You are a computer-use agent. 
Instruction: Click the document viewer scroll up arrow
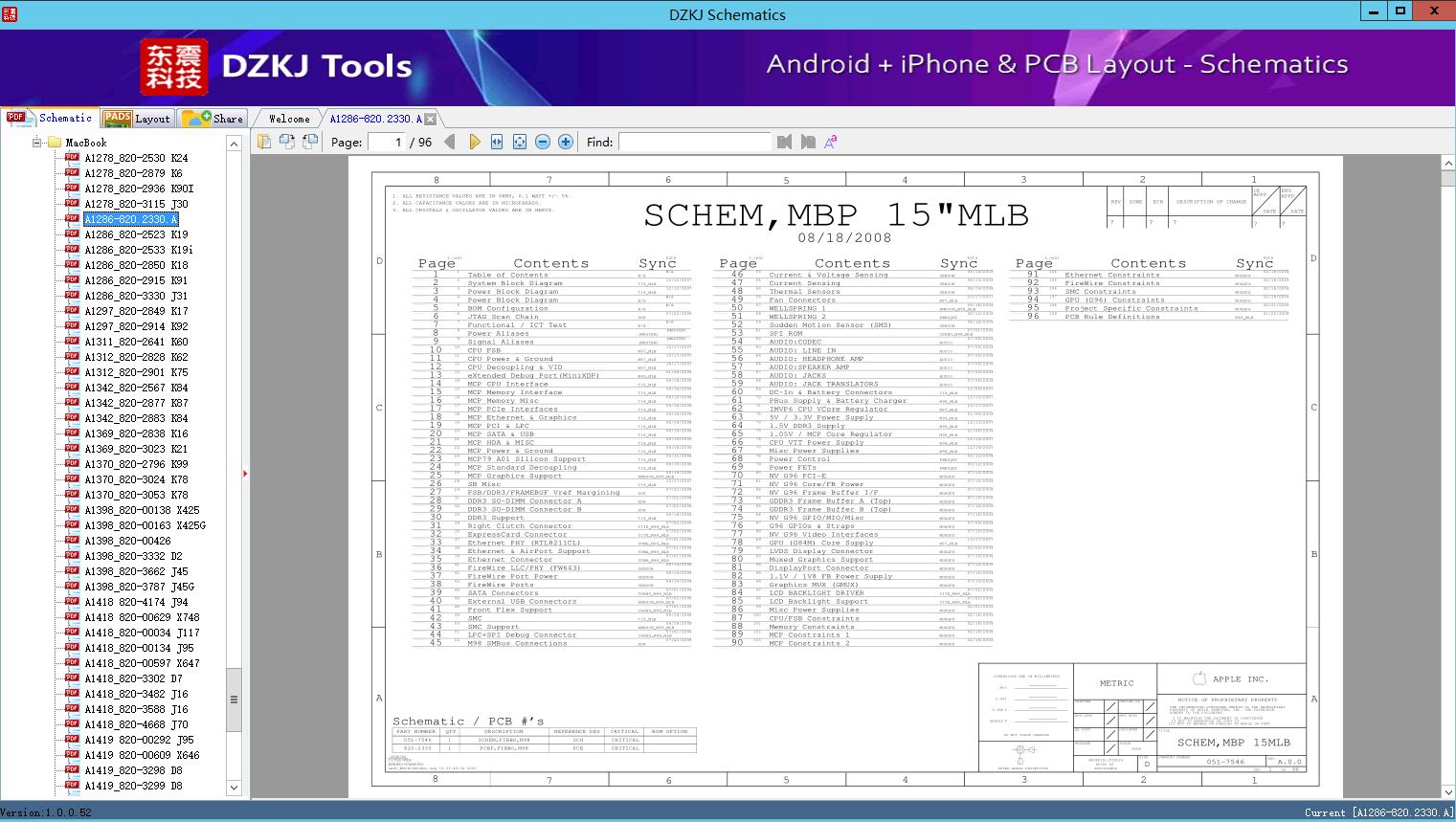pyautogui.click(x=1446, y=164)
